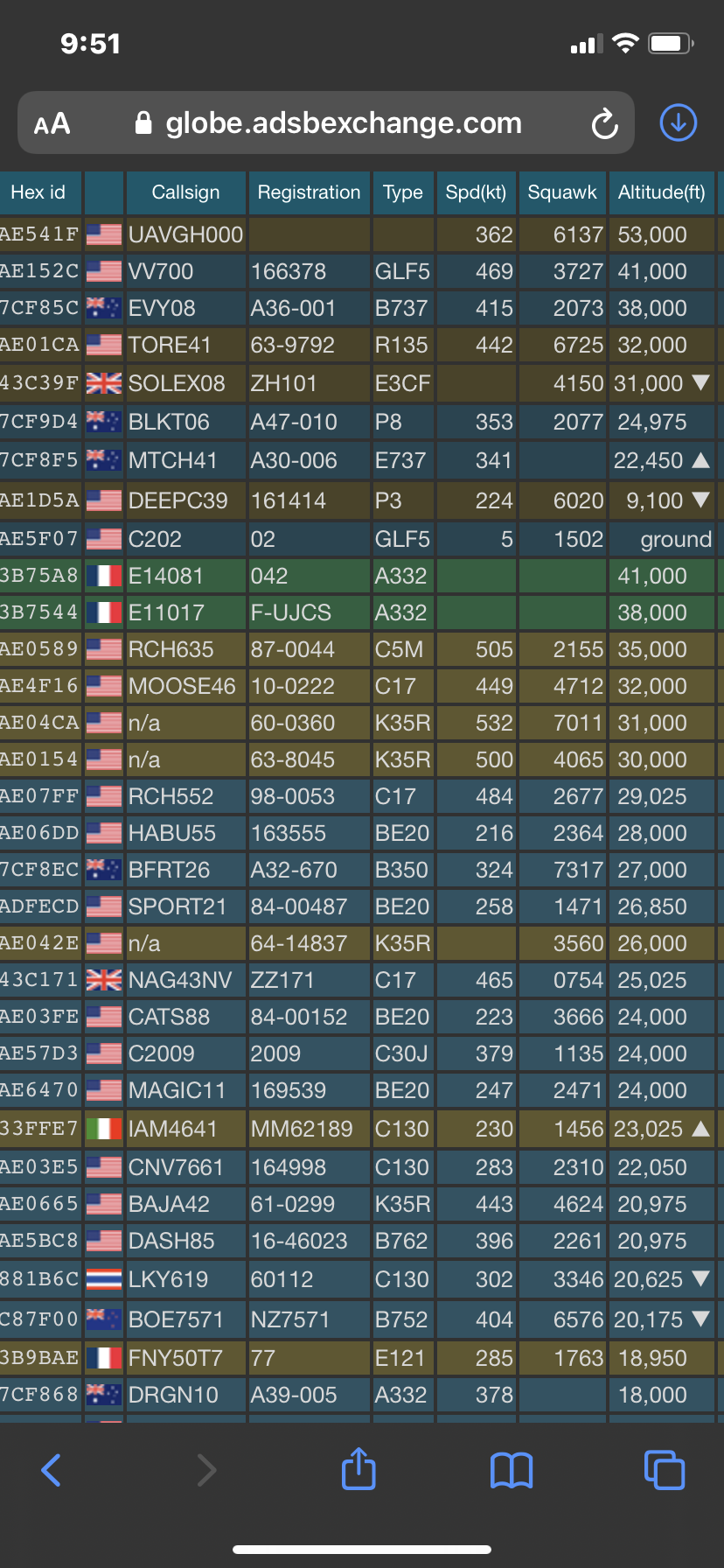Select callsign BFRT26 row
Viewport: 724px width, 1568px height.
pos(359,870)
